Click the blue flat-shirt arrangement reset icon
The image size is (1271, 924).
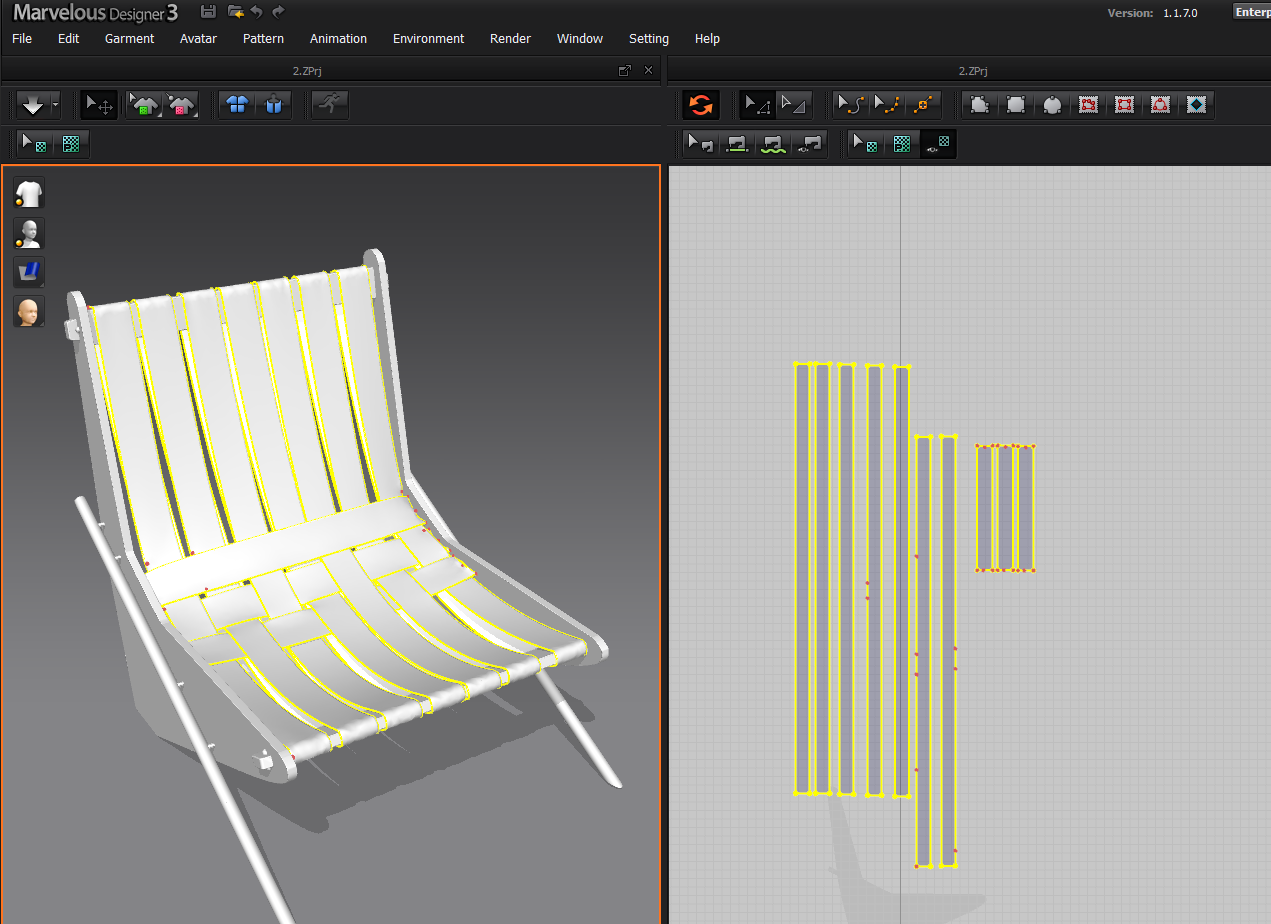click(x=237, y=105)
